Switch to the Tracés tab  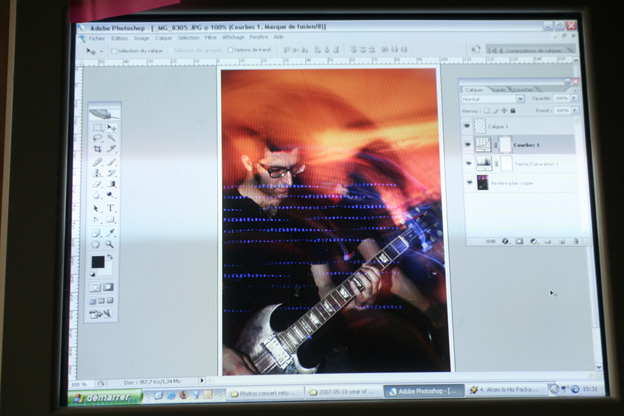tap(498, 90)
